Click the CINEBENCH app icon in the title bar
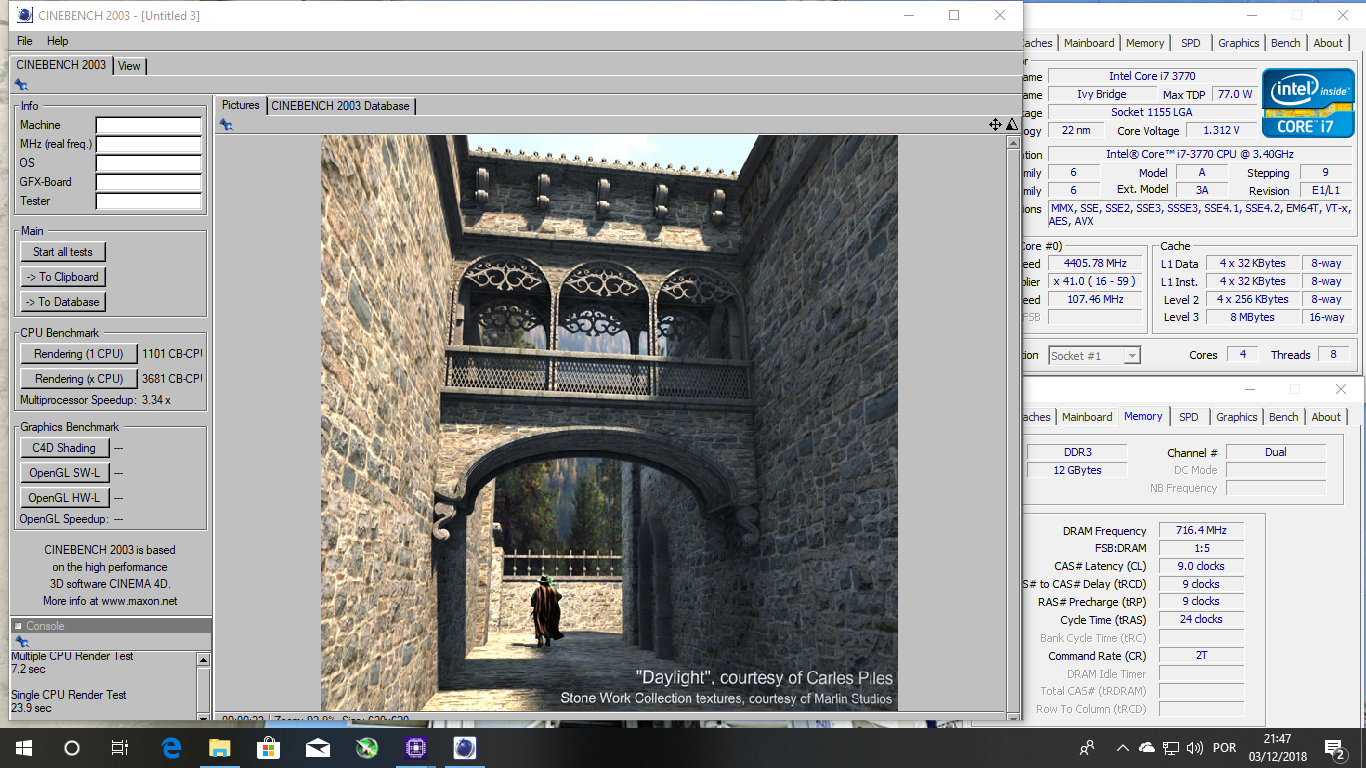The height and width of the screenshot is (768, 1366). pyautogui.click(x=24, y=15)
